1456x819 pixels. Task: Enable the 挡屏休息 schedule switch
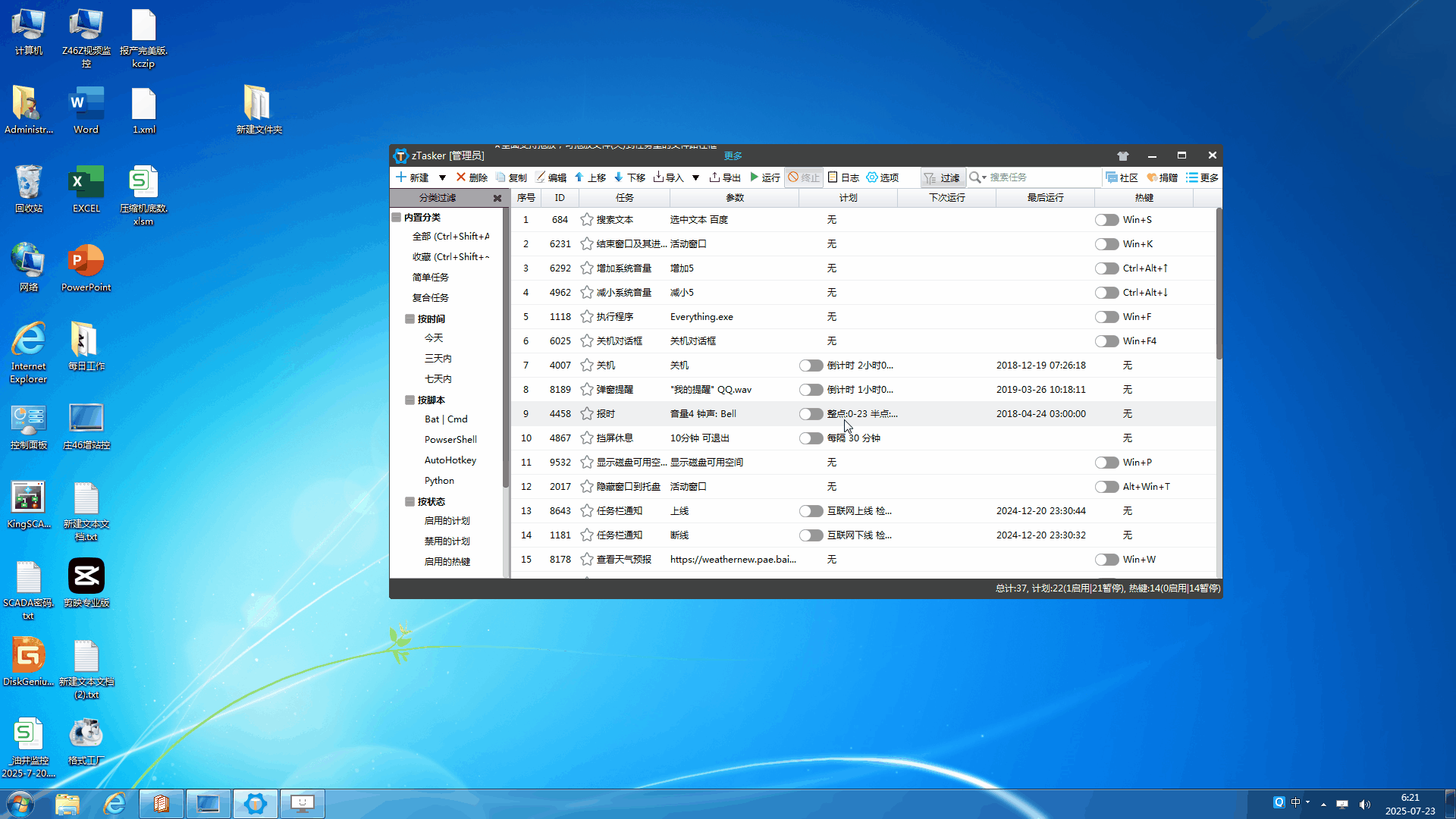[811, 438]
